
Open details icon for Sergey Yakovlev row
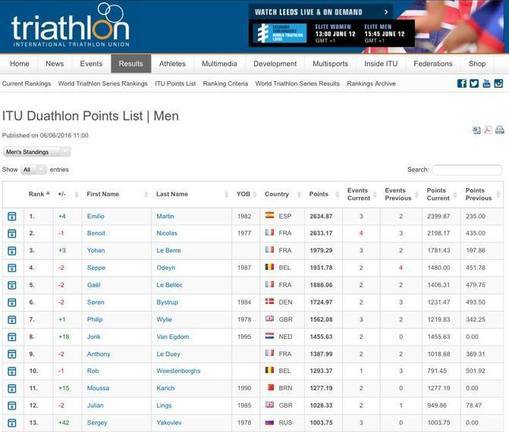click(12, 423)
